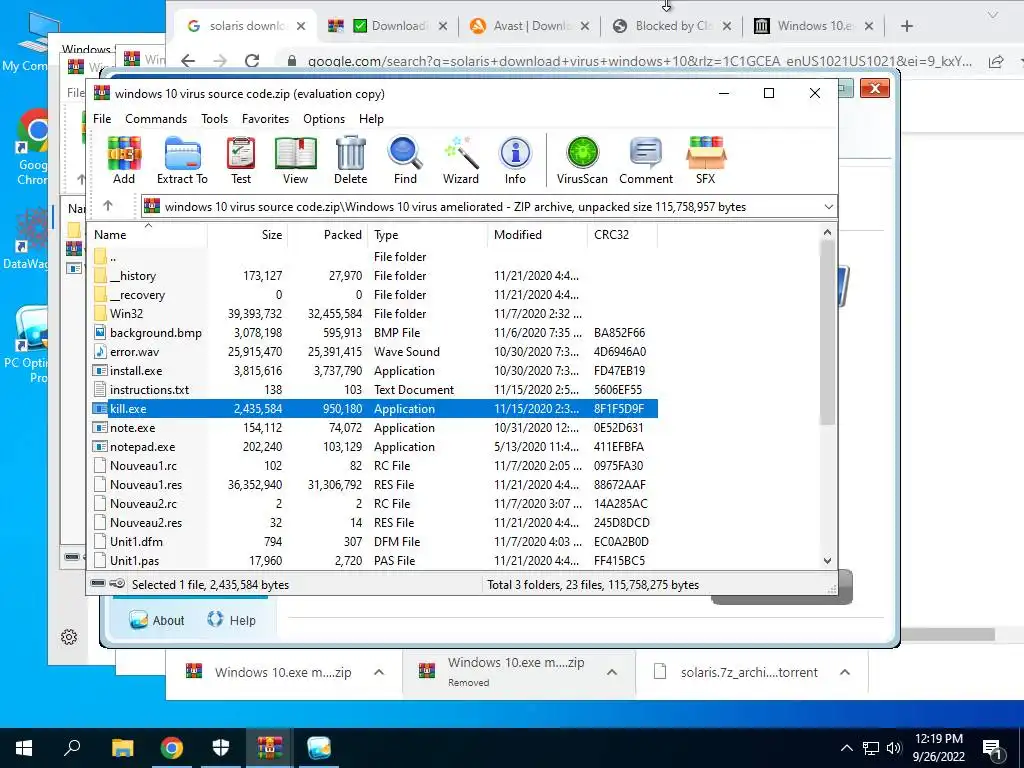Select background.bmp file

(375, 332)
